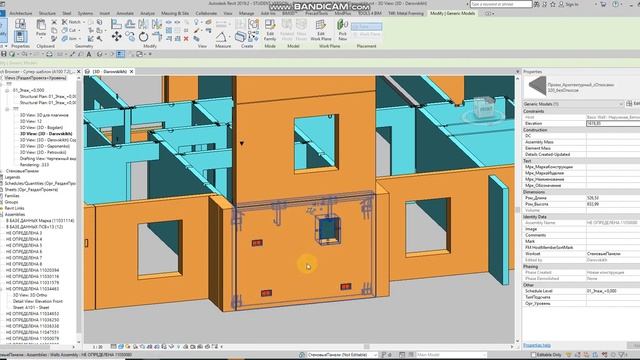640x360 pixels.
Task: Click the view scale 1:20 control
Action: point(98,347)
